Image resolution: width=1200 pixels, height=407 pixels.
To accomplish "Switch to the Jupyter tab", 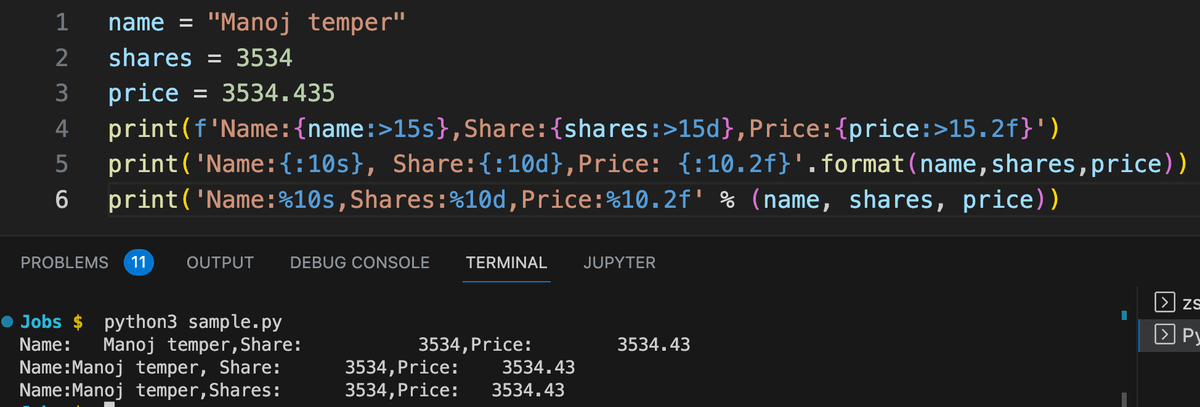I will (x=619, y=263).
